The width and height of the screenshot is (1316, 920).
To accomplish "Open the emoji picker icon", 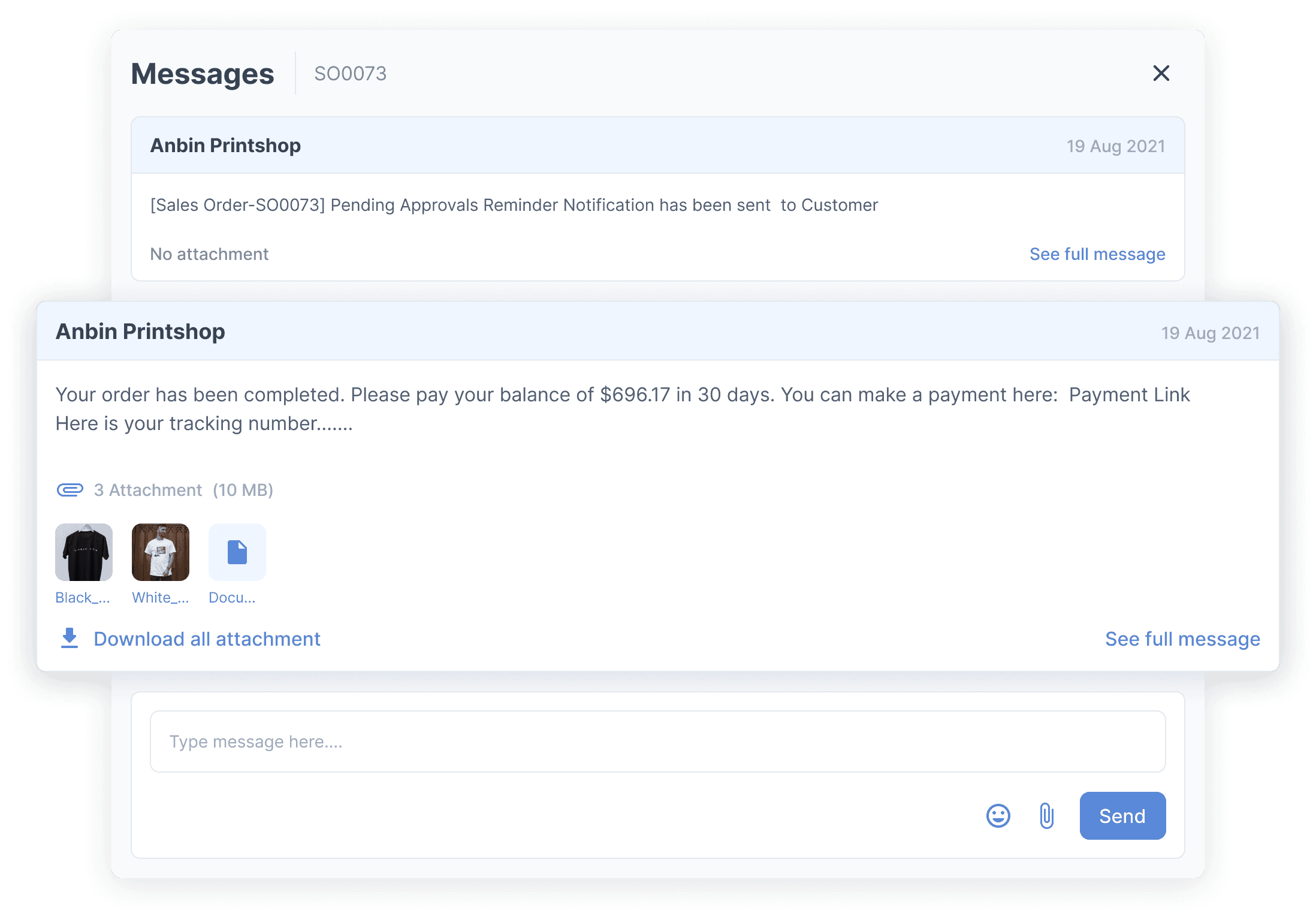I will (998, 816).
